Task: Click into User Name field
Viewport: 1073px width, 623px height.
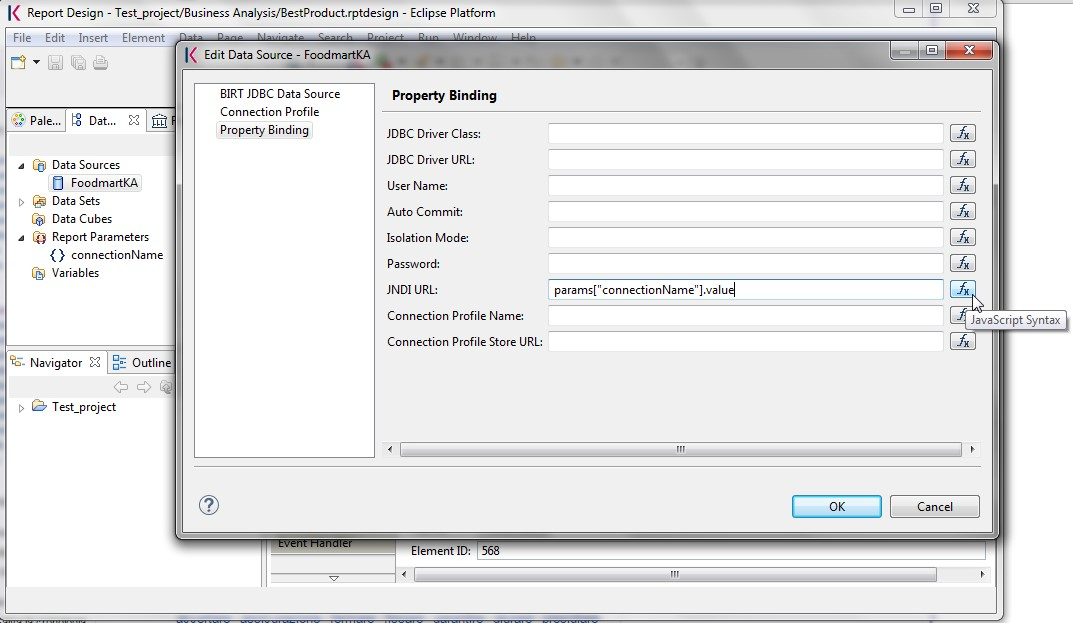Action: point(745,186)
